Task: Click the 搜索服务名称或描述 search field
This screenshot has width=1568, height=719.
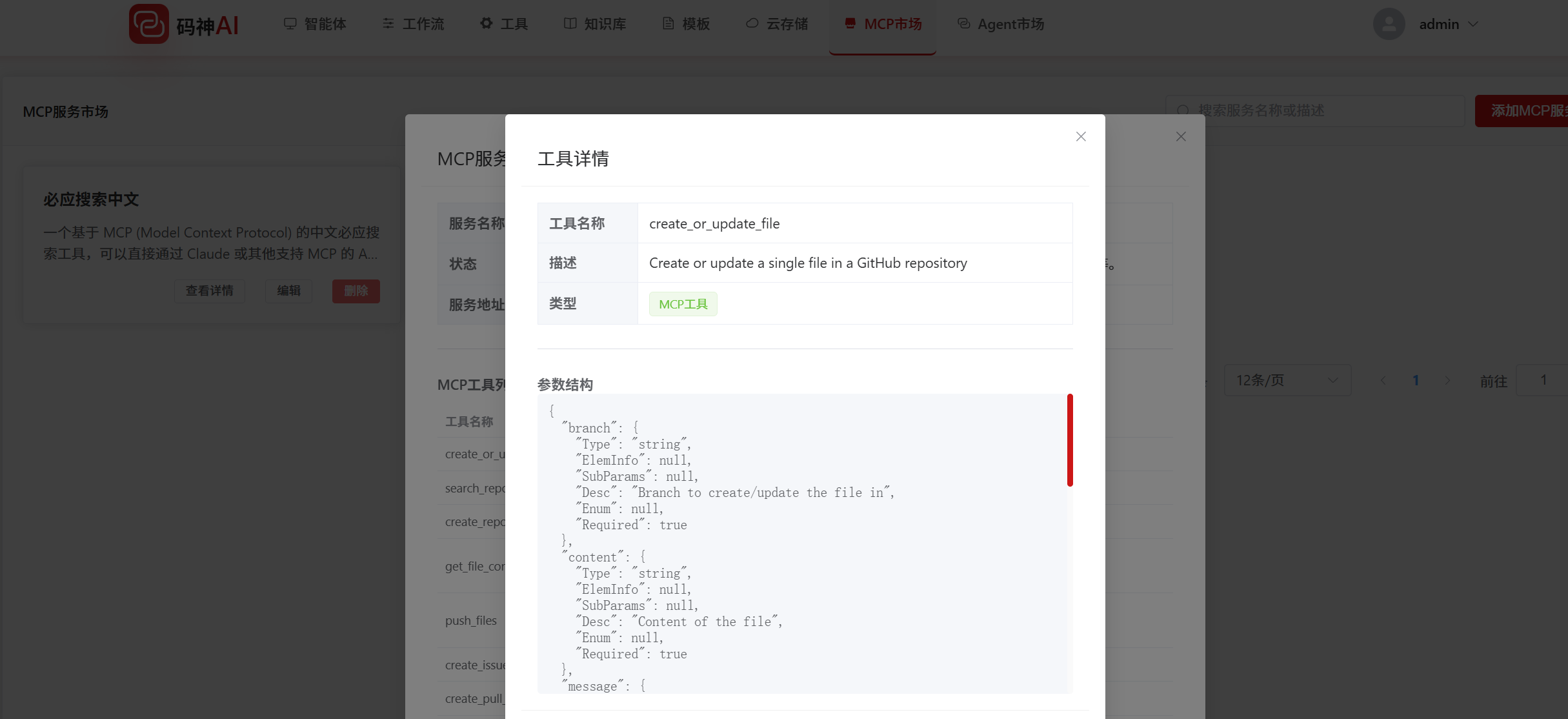Action: pos(1316,110)
